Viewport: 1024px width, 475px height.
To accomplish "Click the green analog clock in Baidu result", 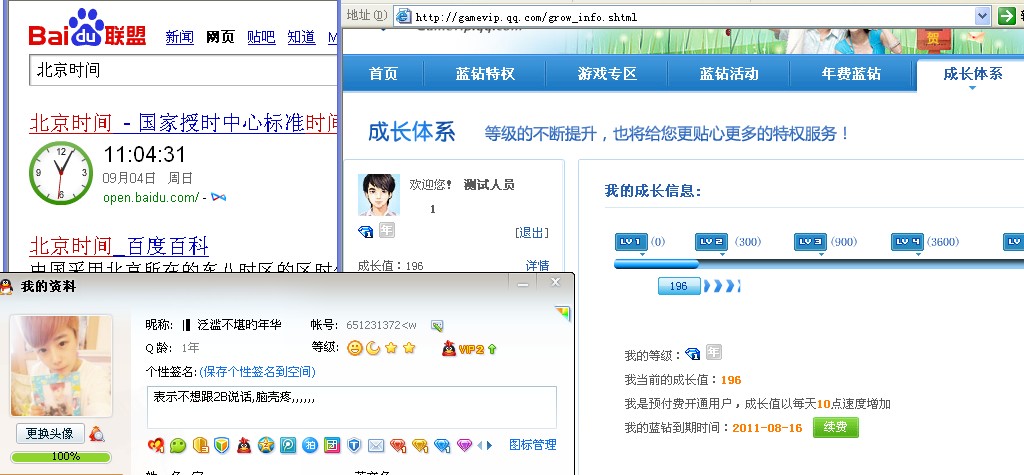I will [x=61, y=173].
